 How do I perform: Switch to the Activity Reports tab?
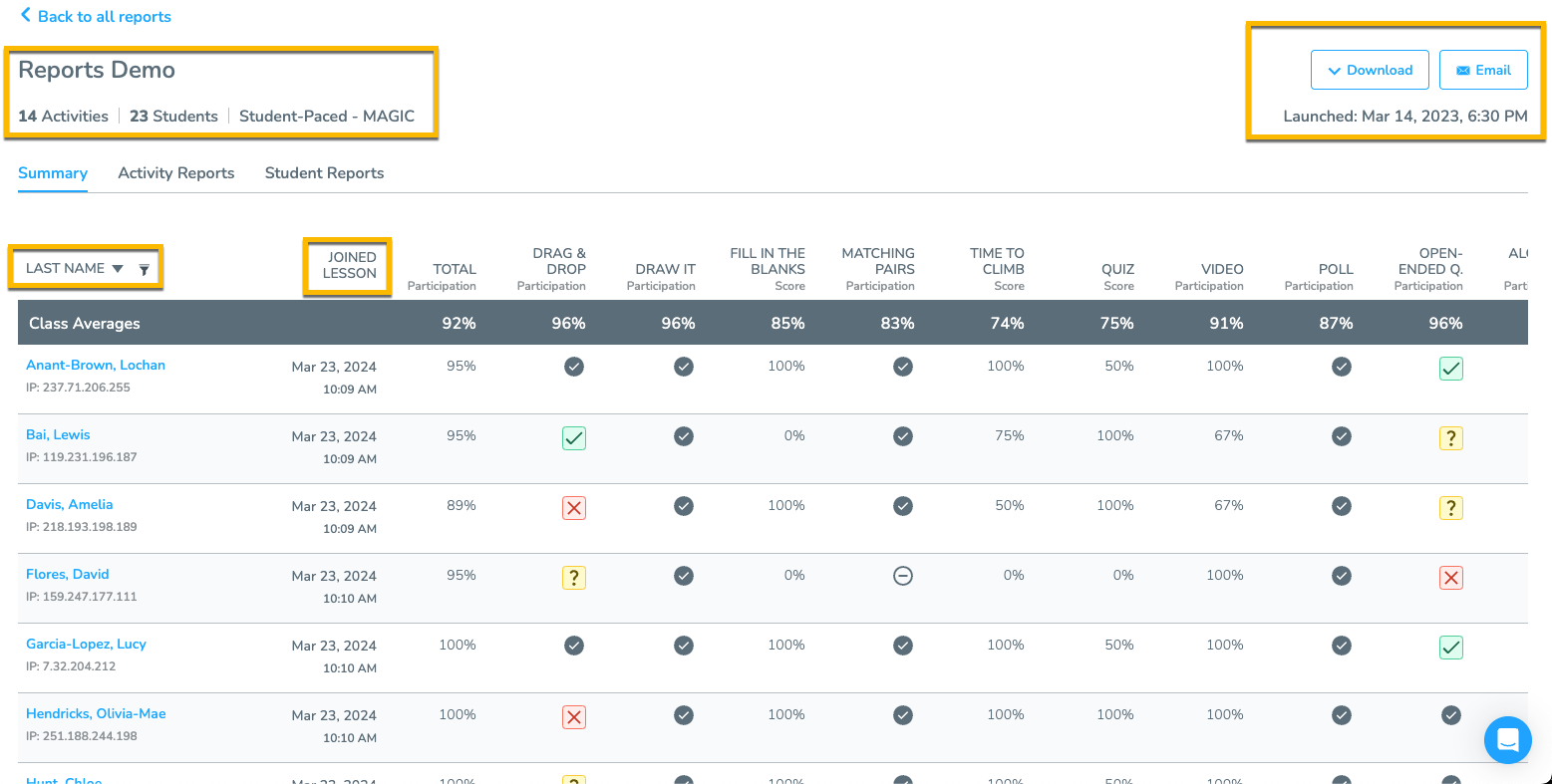pyautogui.click(x=176, y=172)
